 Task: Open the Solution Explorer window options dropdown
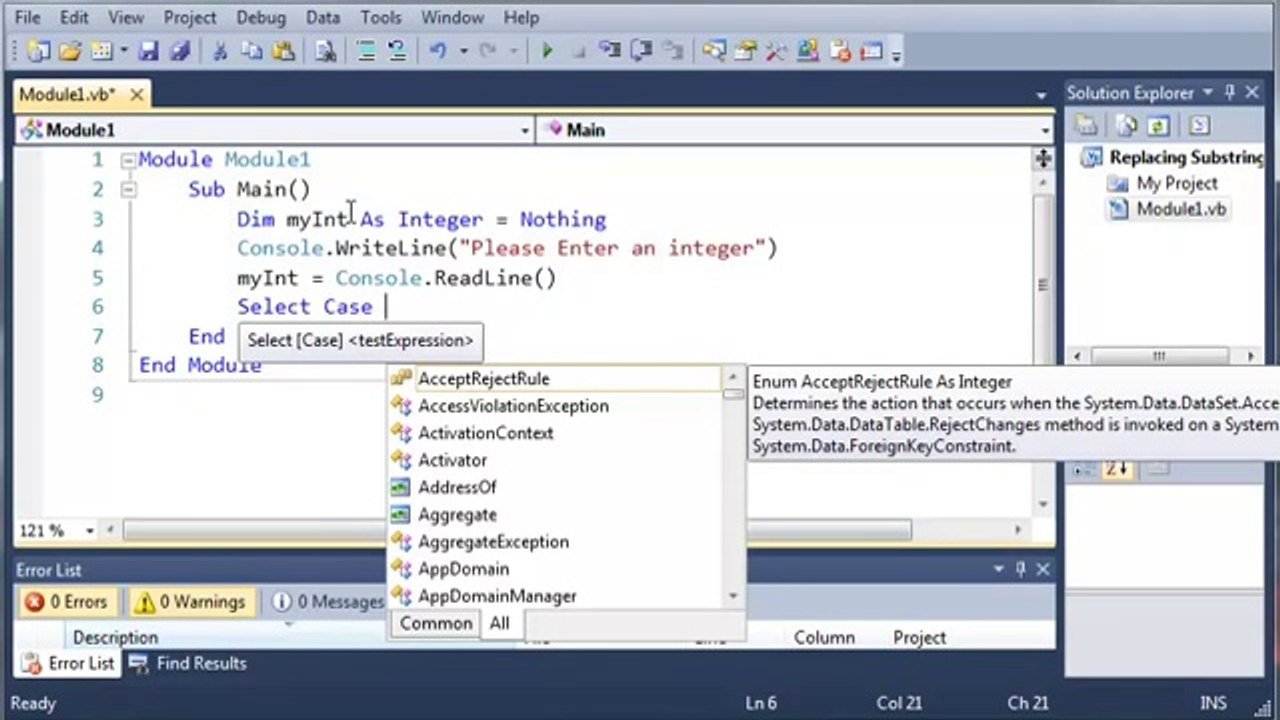(1208, 93)
